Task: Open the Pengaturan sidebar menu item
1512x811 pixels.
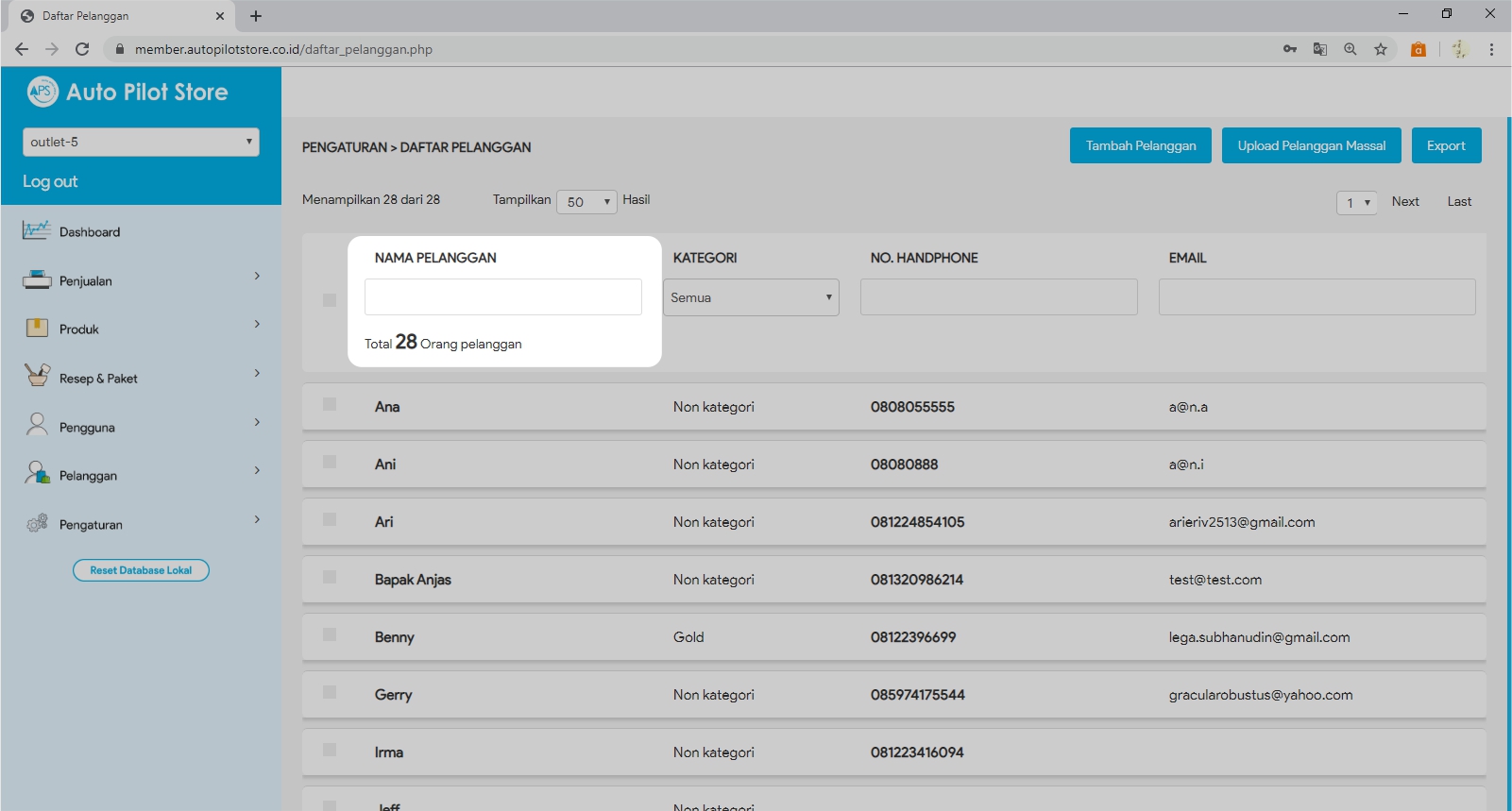Action: click(x=142, y=524)
